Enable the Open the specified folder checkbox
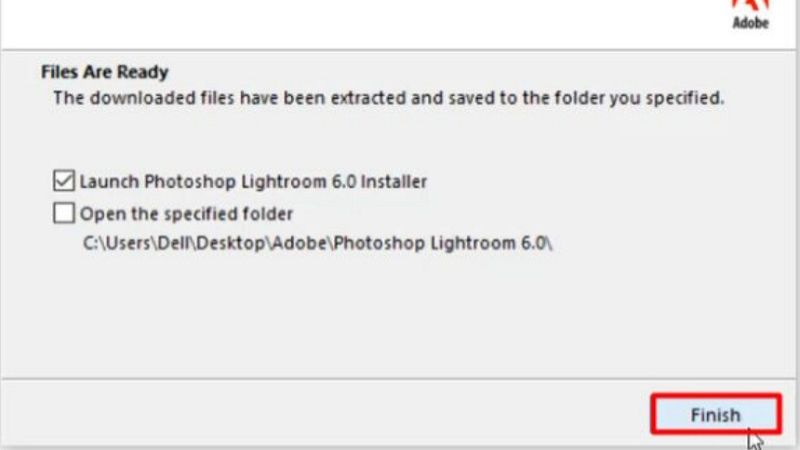The height and width of the screenshot is (450, 800). coord(64,212)
